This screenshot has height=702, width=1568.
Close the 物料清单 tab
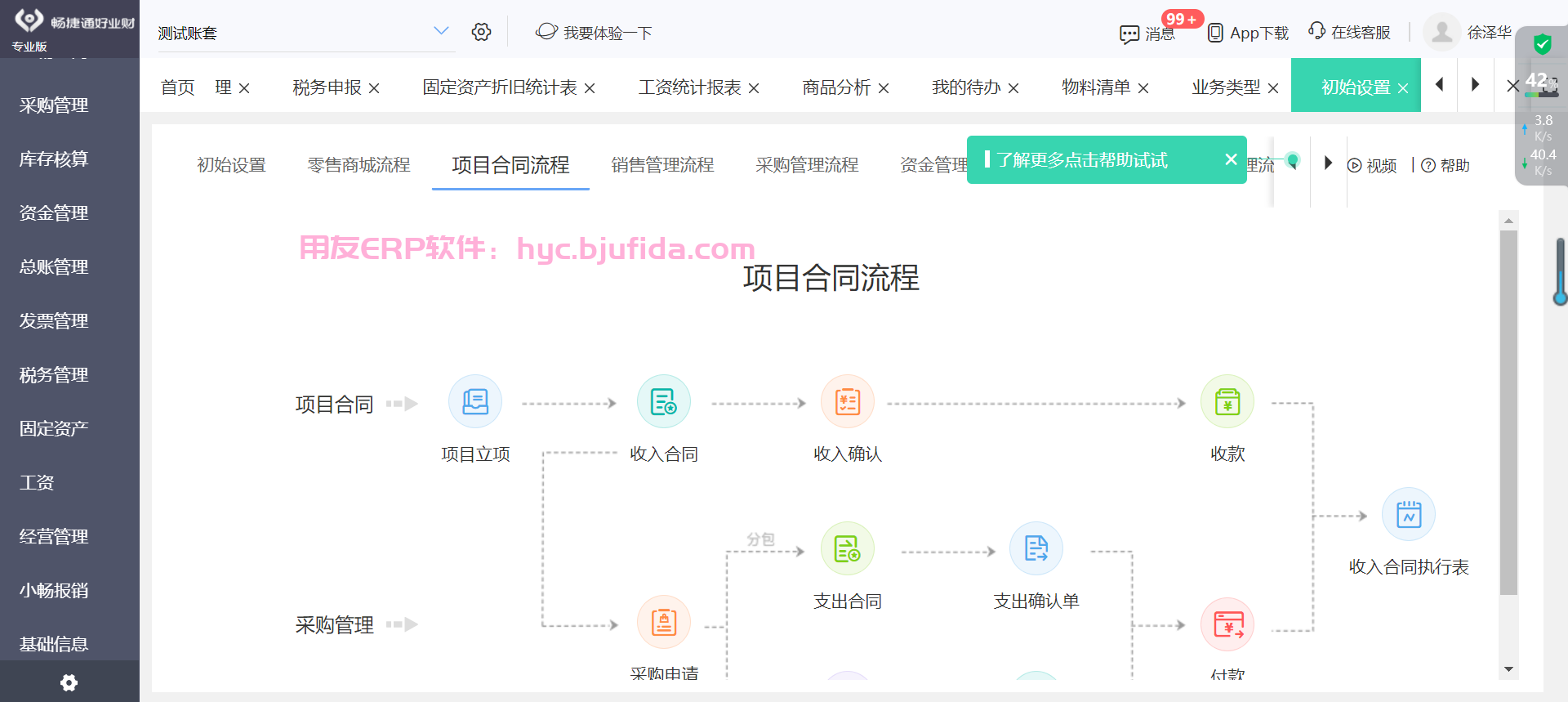1143,88
